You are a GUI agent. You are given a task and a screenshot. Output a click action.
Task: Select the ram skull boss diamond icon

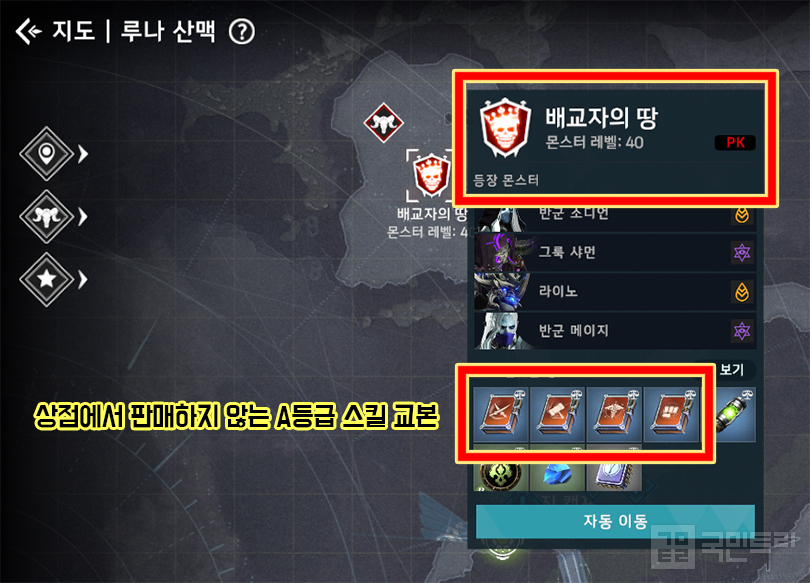click(46, 216)
